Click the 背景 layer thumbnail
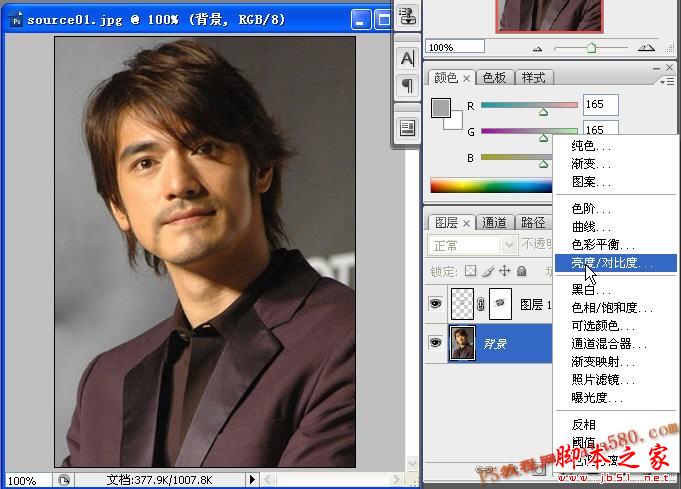 (462, 343)
